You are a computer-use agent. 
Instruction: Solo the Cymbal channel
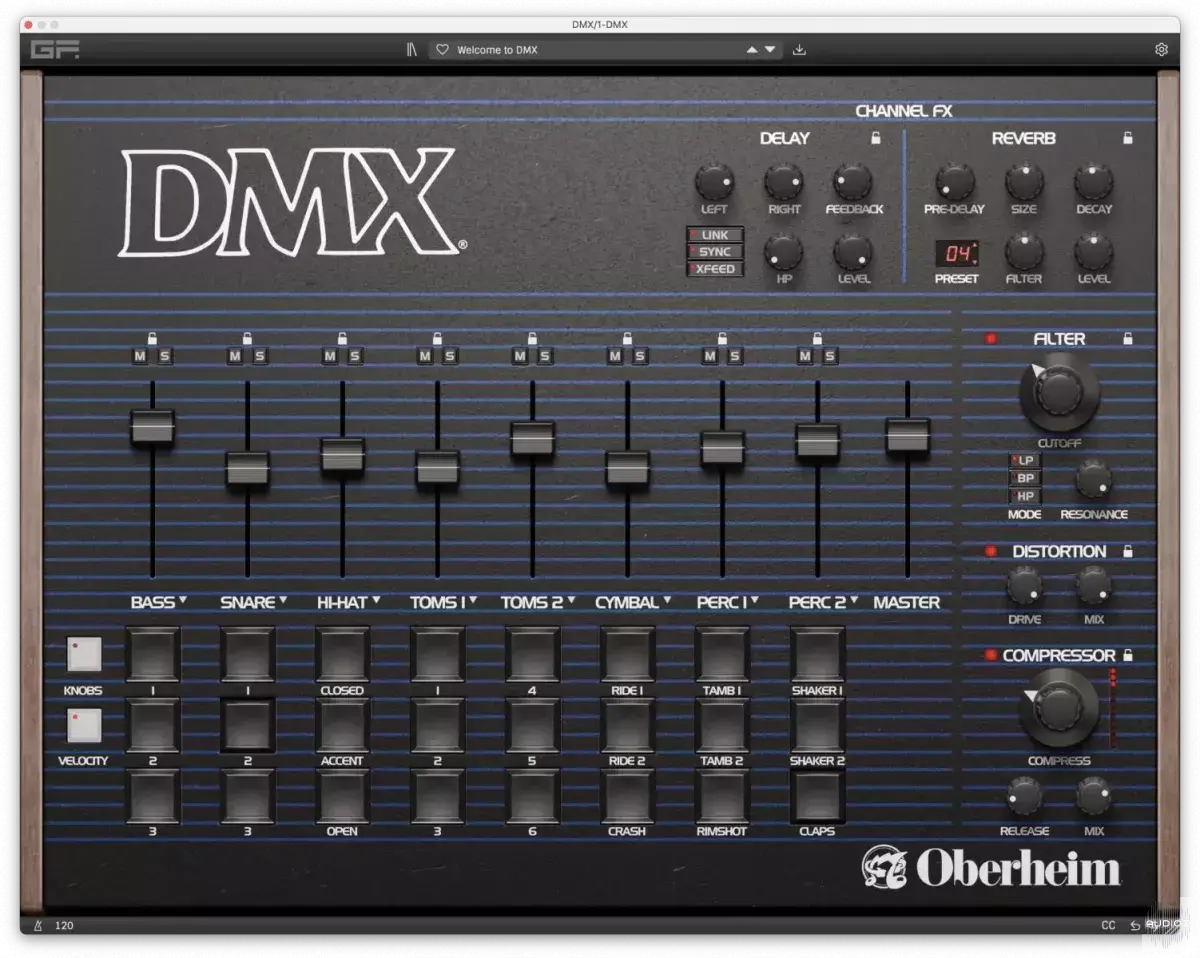point(640,356)
